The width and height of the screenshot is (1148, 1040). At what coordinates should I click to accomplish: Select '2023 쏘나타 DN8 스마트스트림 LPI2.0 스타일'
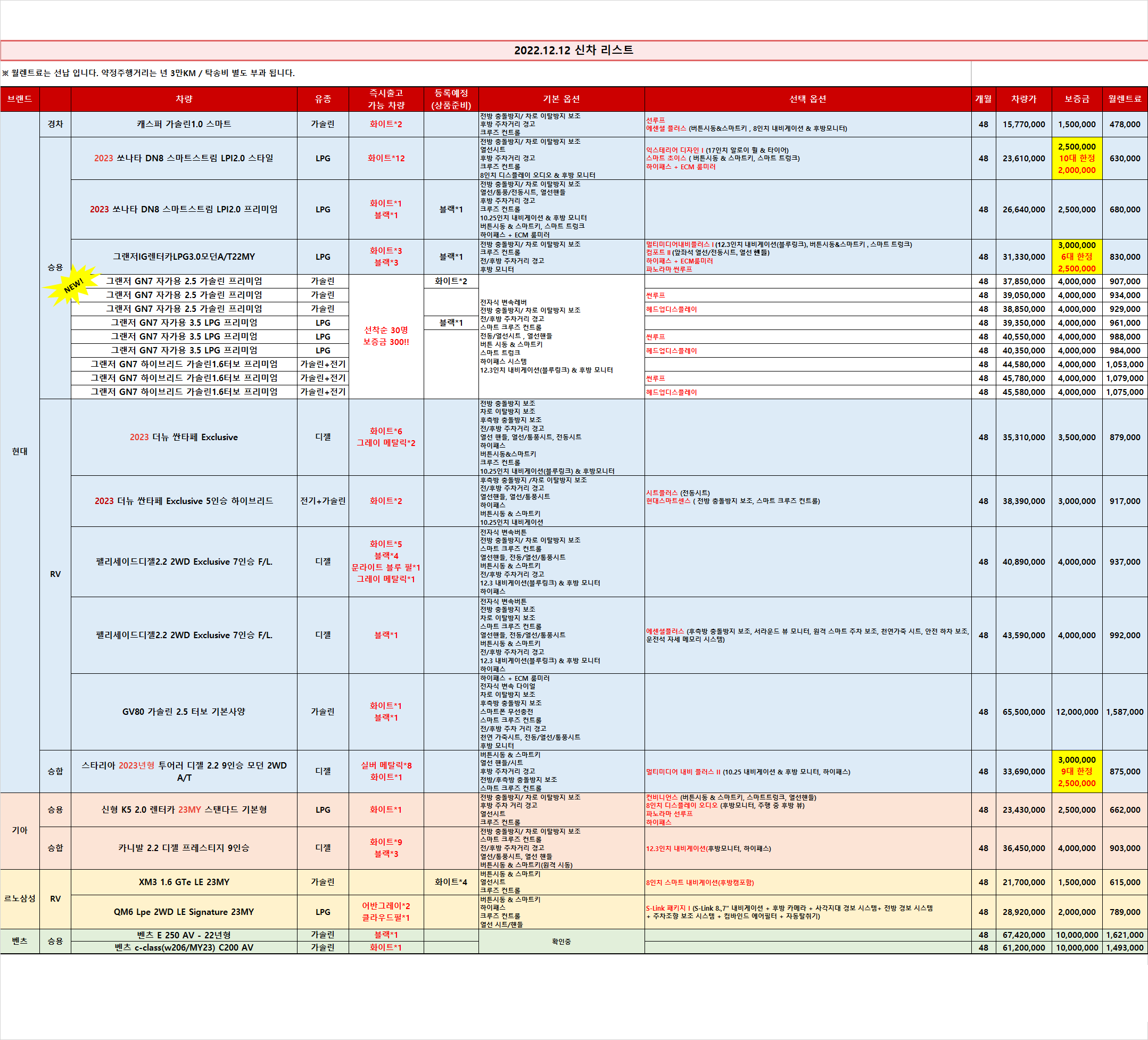(x=184, y=158)
